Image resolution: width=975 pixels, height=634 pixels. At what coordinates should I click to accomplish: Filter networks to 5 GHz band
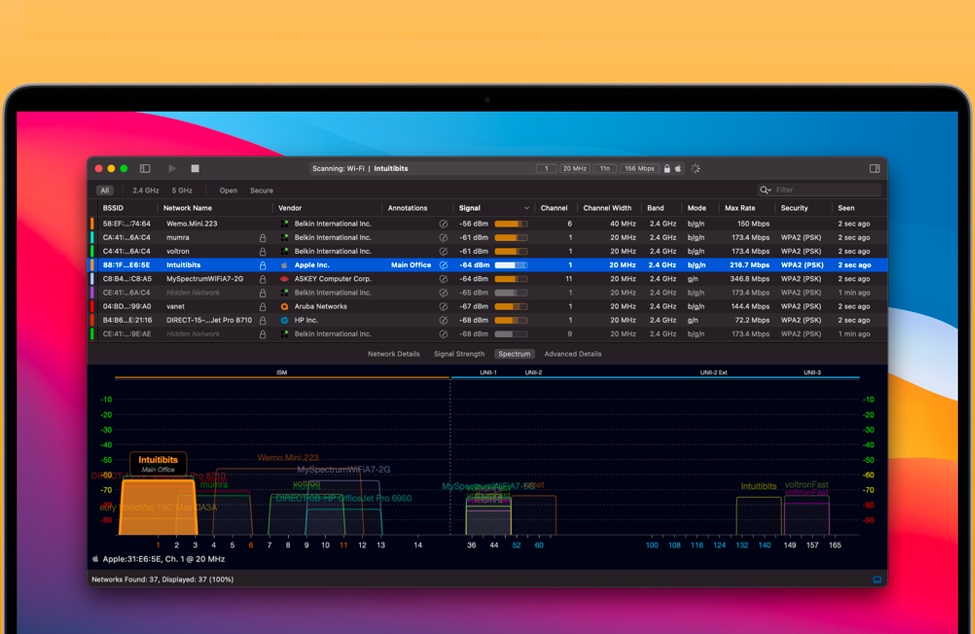(x=181, y=190)
